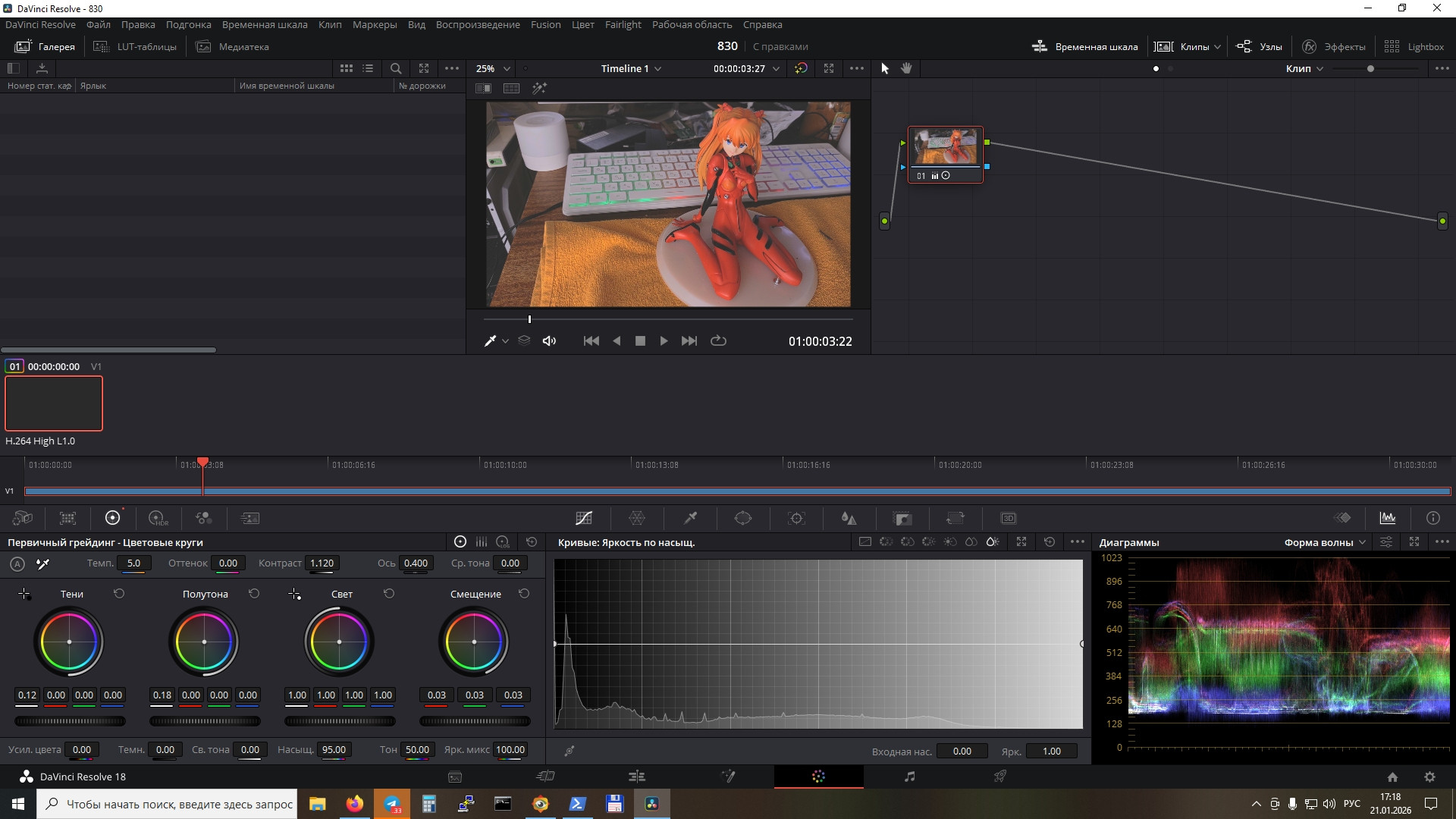
Task: Click the Shadows (Тени) master wheel slider
Action: click(70, 721)
